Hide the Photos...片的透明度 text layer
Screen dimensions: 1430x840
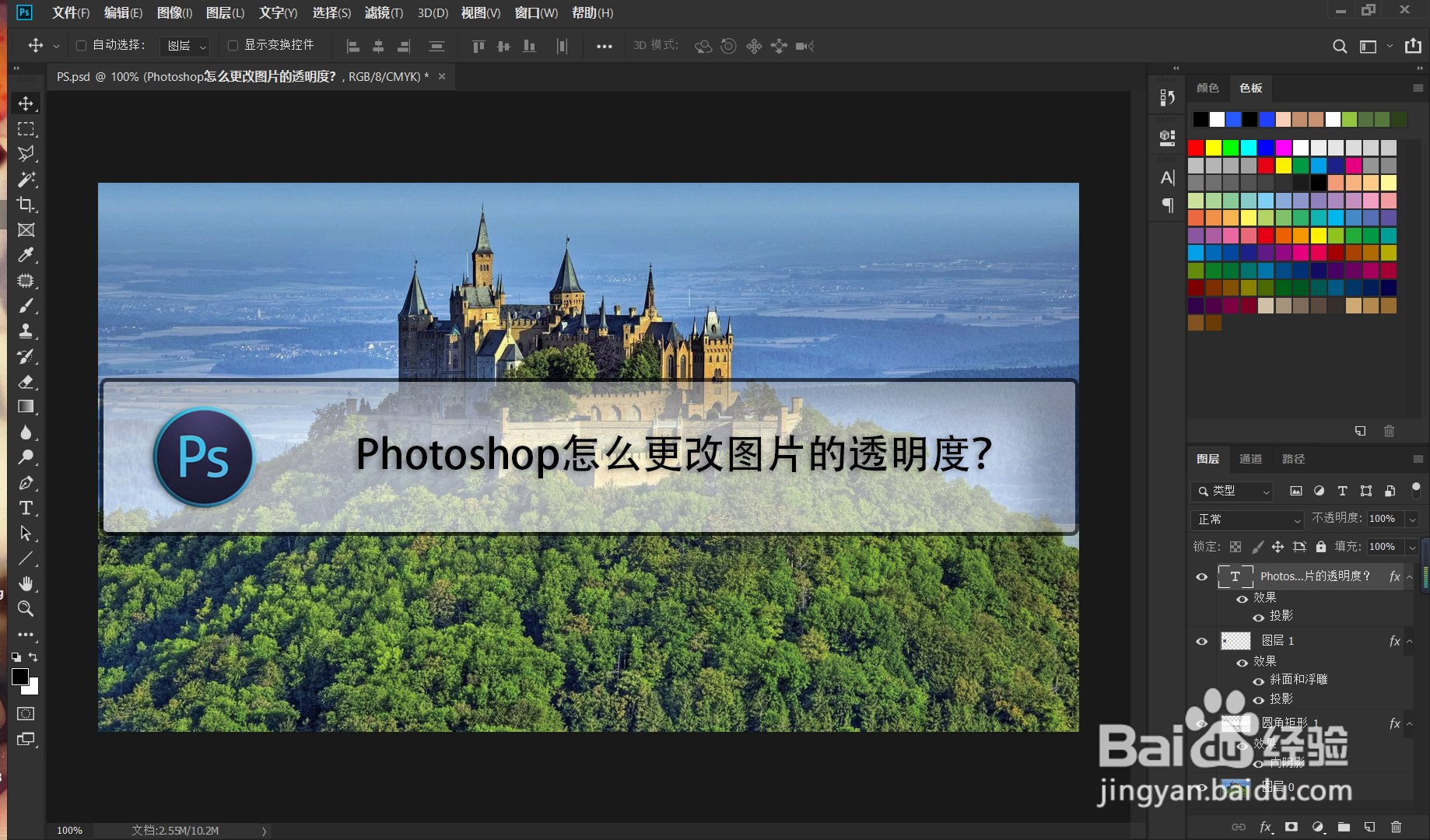(1202, 576)
